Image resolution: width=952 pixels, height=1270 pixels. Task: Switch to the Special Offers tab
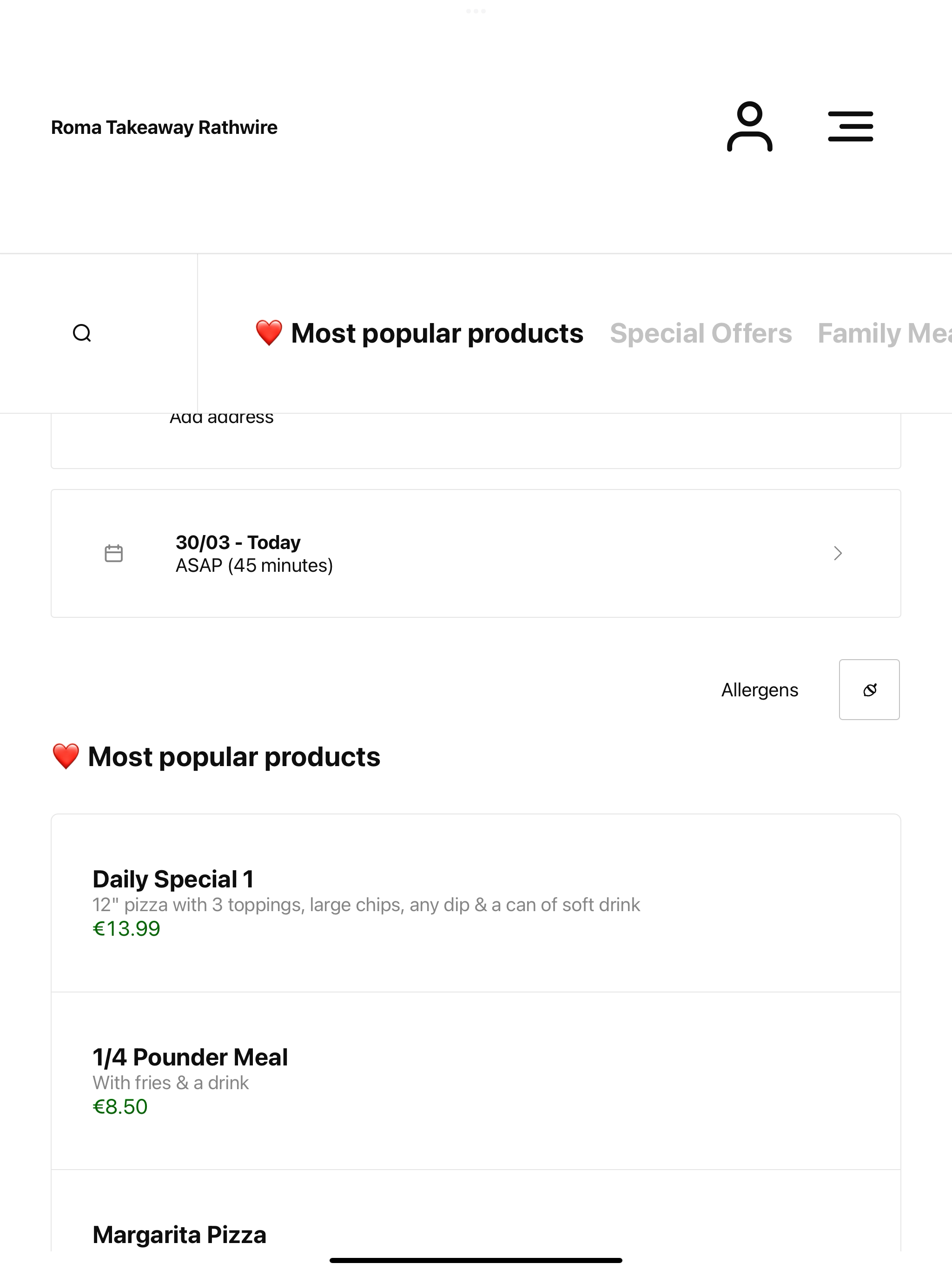pos(701,333)
